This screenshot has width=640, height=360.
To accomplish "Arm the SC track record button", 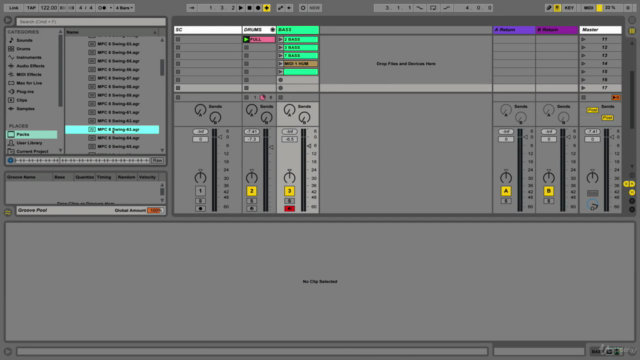I will coord(200,209).
